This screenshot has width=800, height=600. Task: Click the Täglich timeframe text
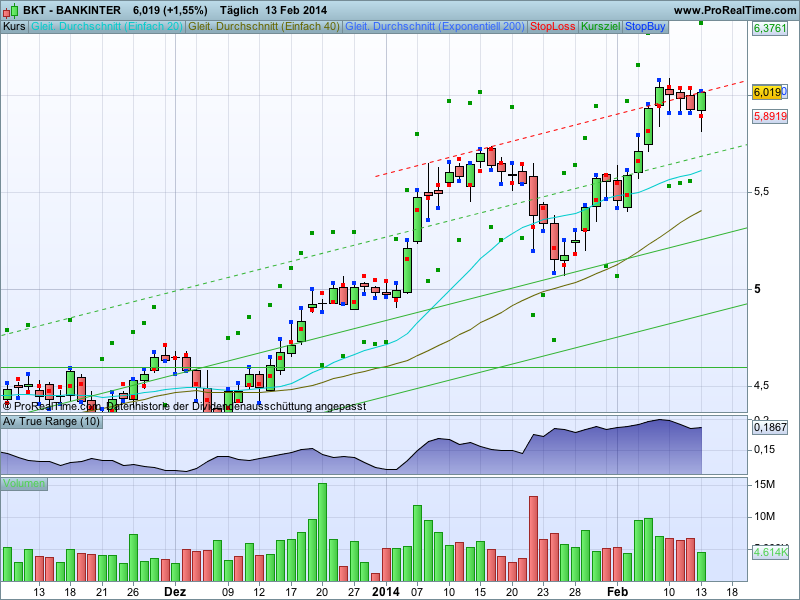click(239, 10)
